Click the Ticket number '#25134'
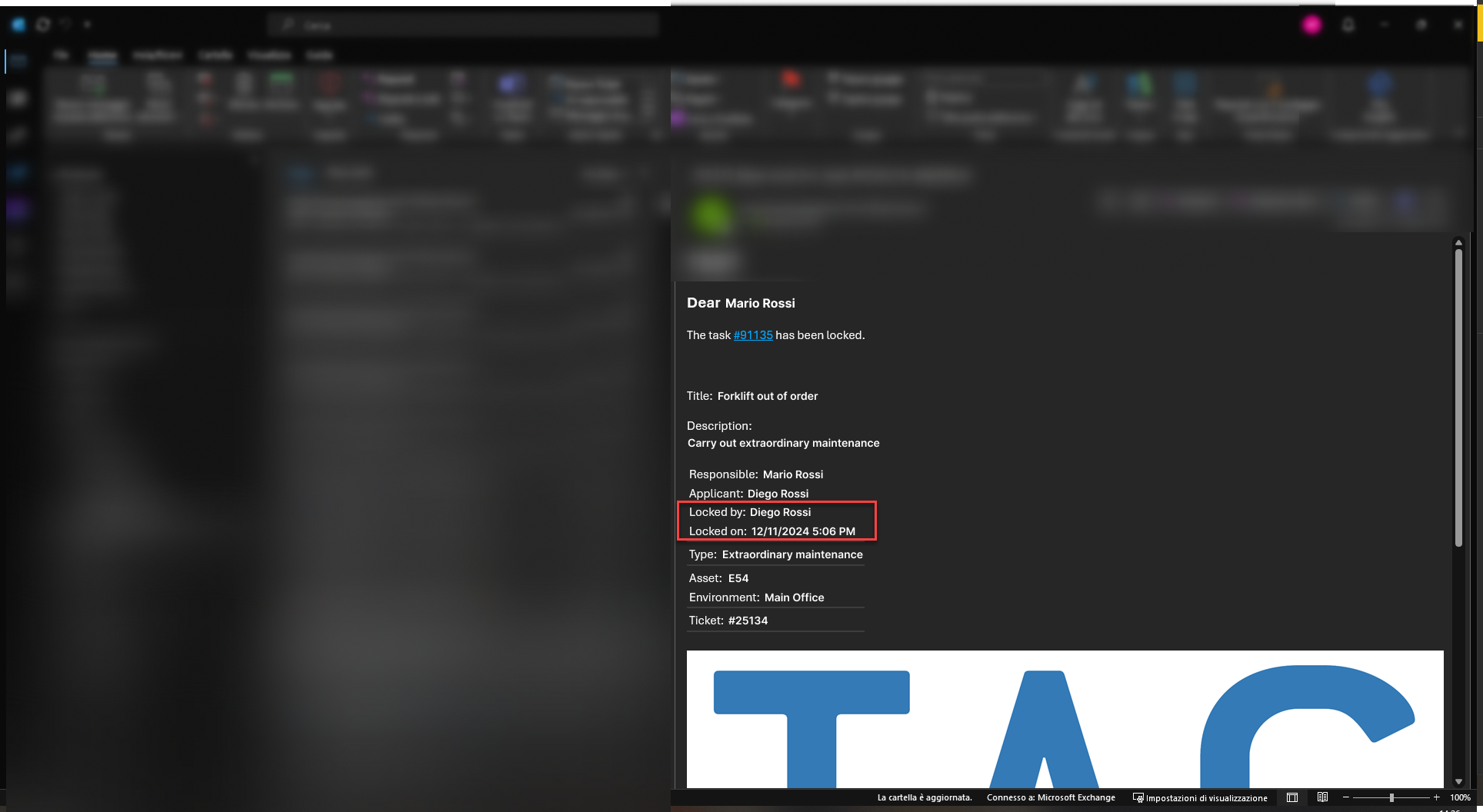This screenshot has width=1483, height=812. tap(748, 621)
